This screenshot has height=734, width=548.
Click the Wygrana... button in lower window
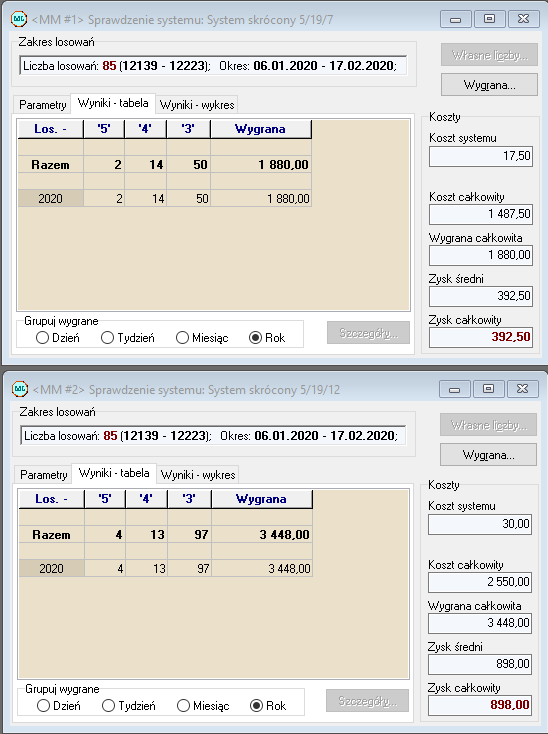(x=489, y=455)
